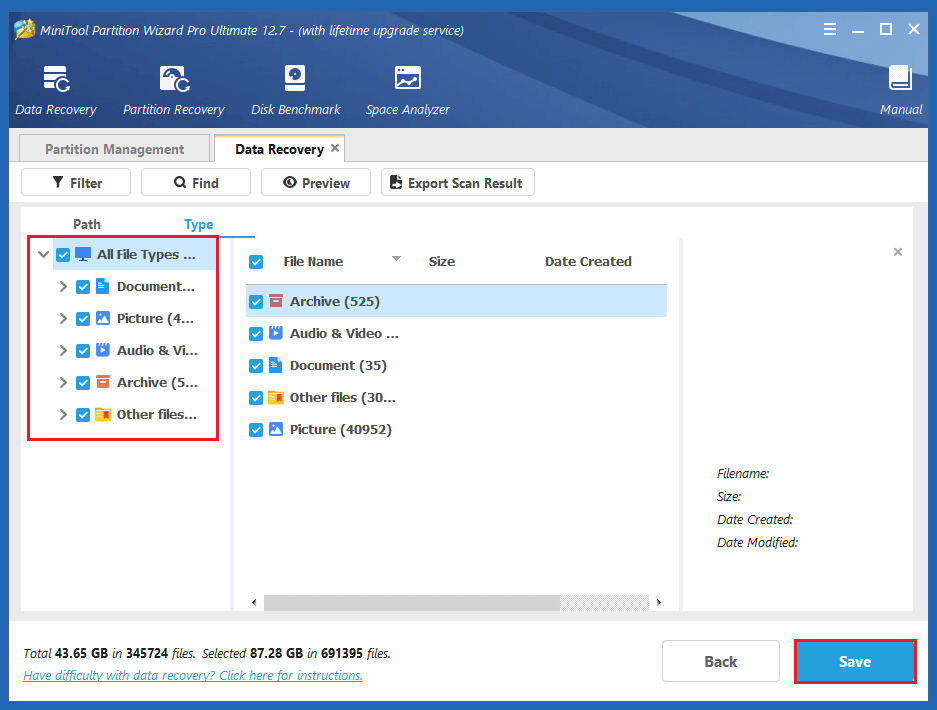937x710 pixels.
Task: Open the Disk Benchmark tool icon
Action: pyautogui.click(x=295, y=78)
